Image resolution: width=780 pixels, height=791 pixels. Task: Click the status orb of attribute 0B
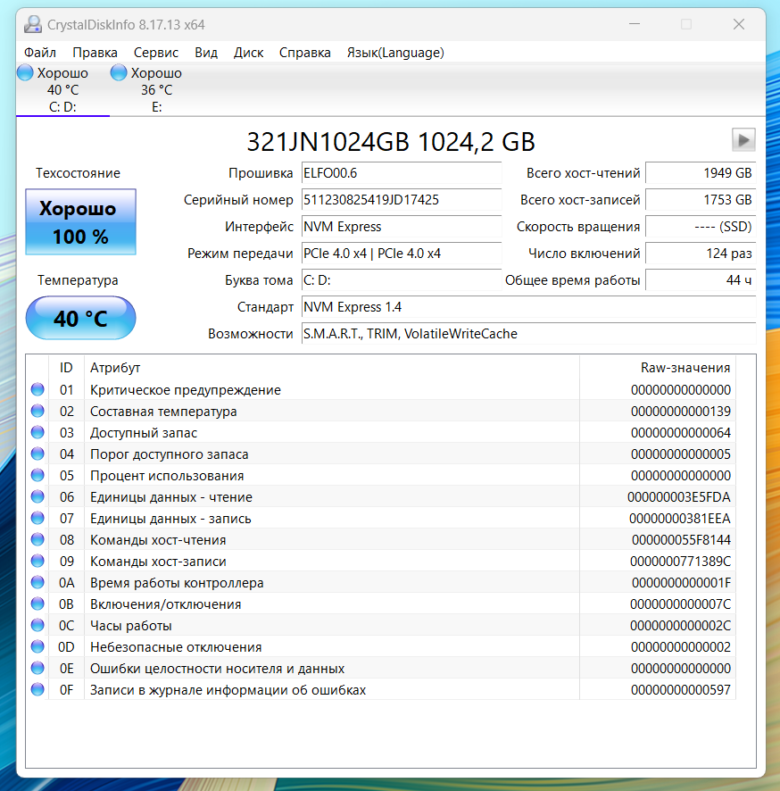pyautogui.click(x=37, y=603)
